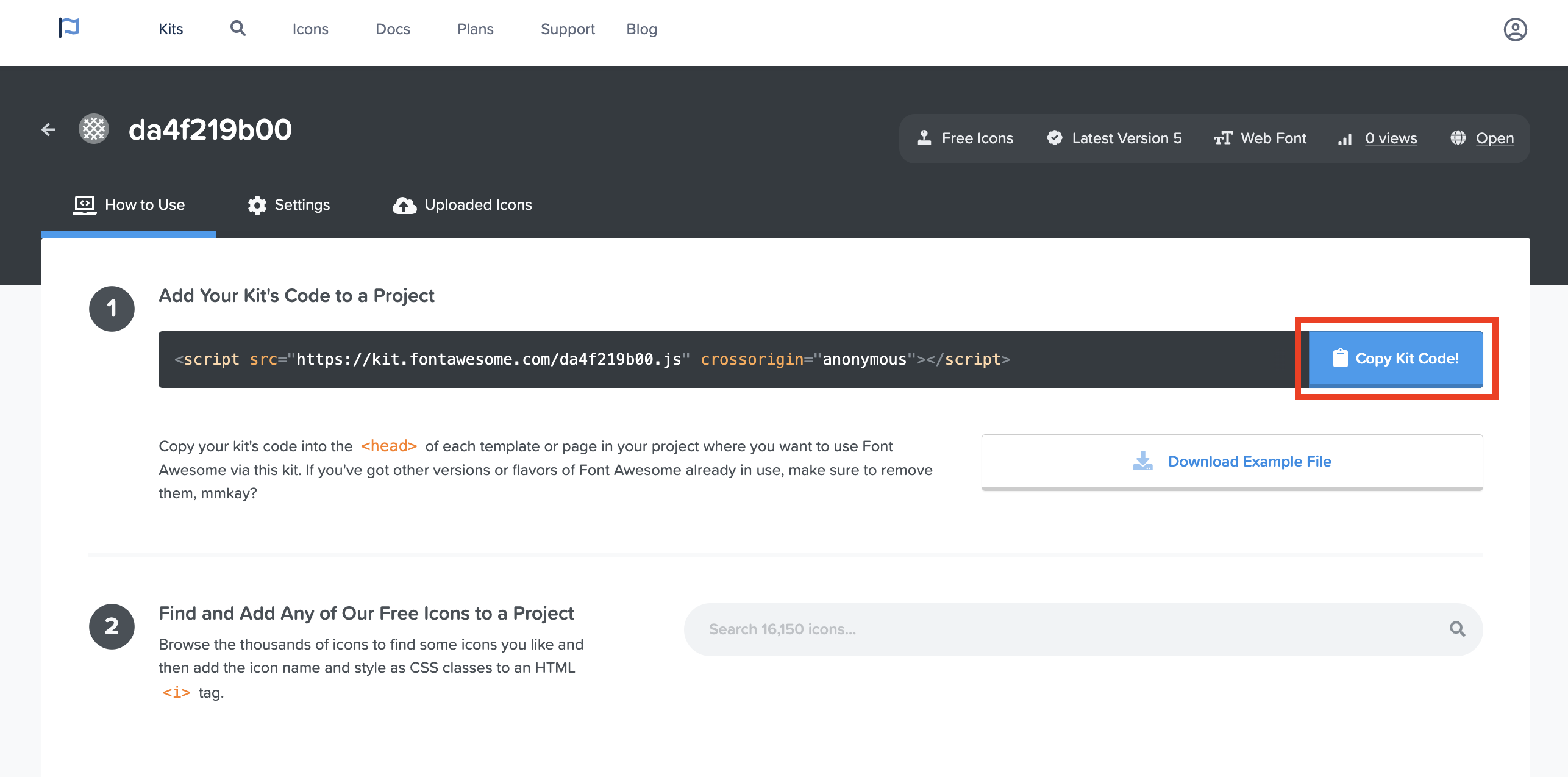
Task: Open the Kits menu item
Action: tap(171, 29)
